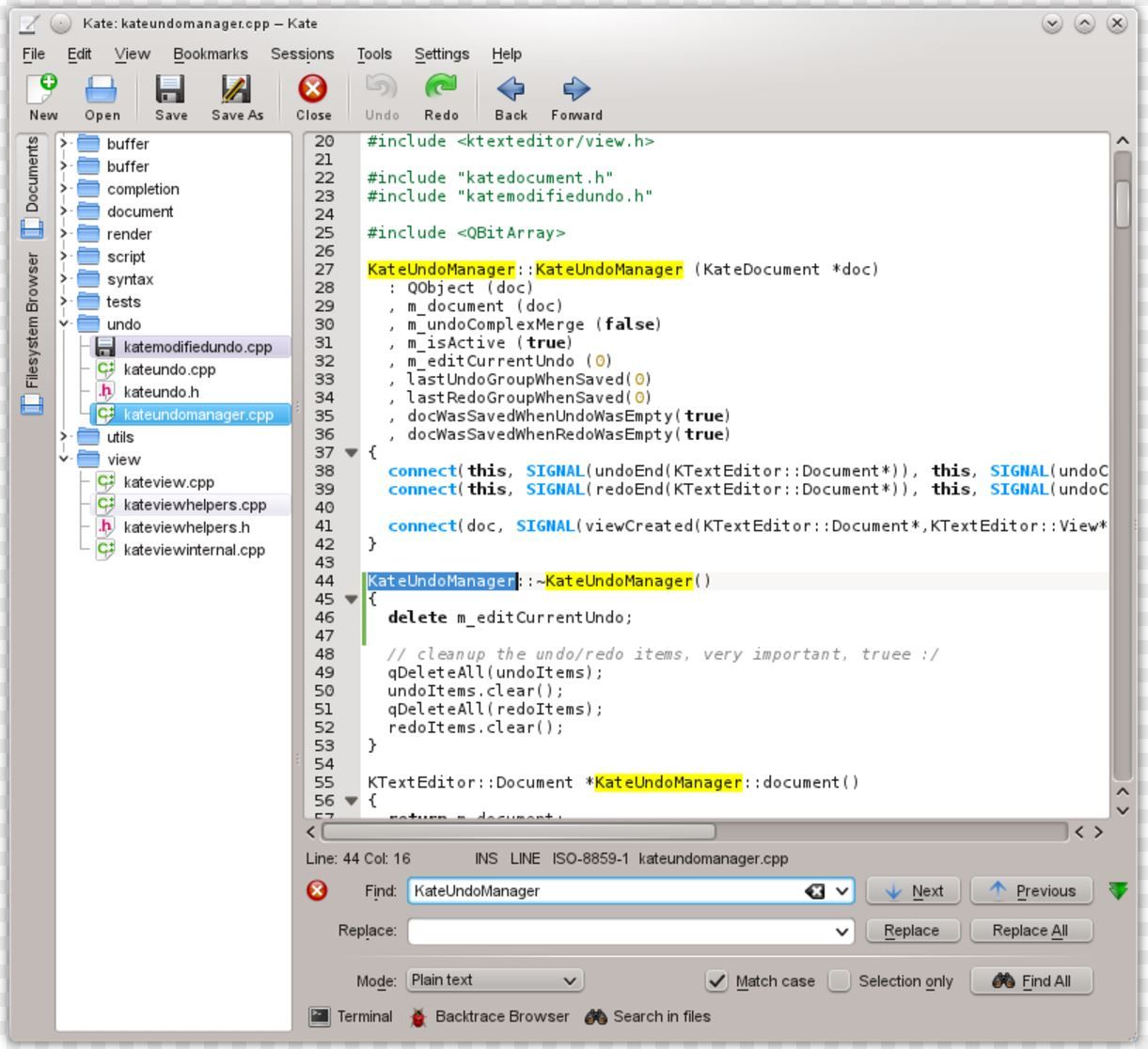Toggle the Match case checkbox
The width and height of the screenshot is (1148, 1049).
tap(717, 980)
